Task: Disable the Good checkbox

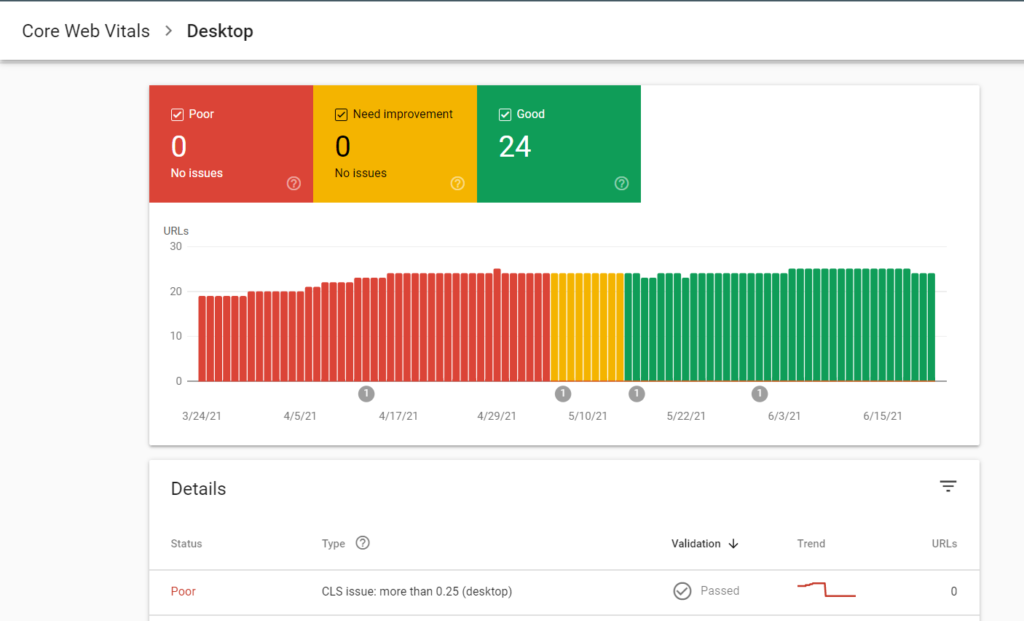Action: click(505, 115)
